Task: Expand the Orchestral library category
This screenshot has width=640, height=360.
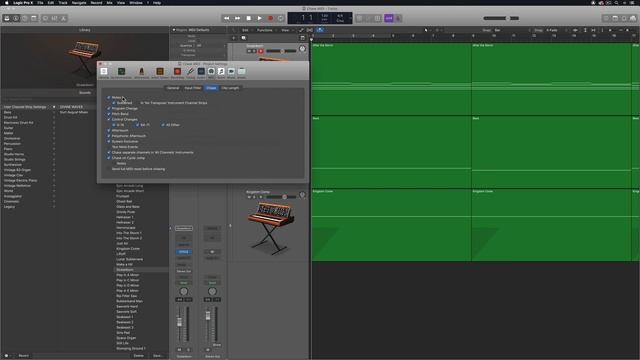Action: (53, 138)
